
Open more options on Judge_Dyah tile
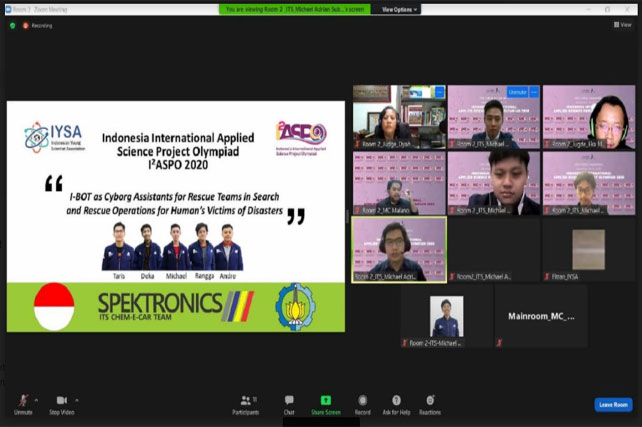440,92
